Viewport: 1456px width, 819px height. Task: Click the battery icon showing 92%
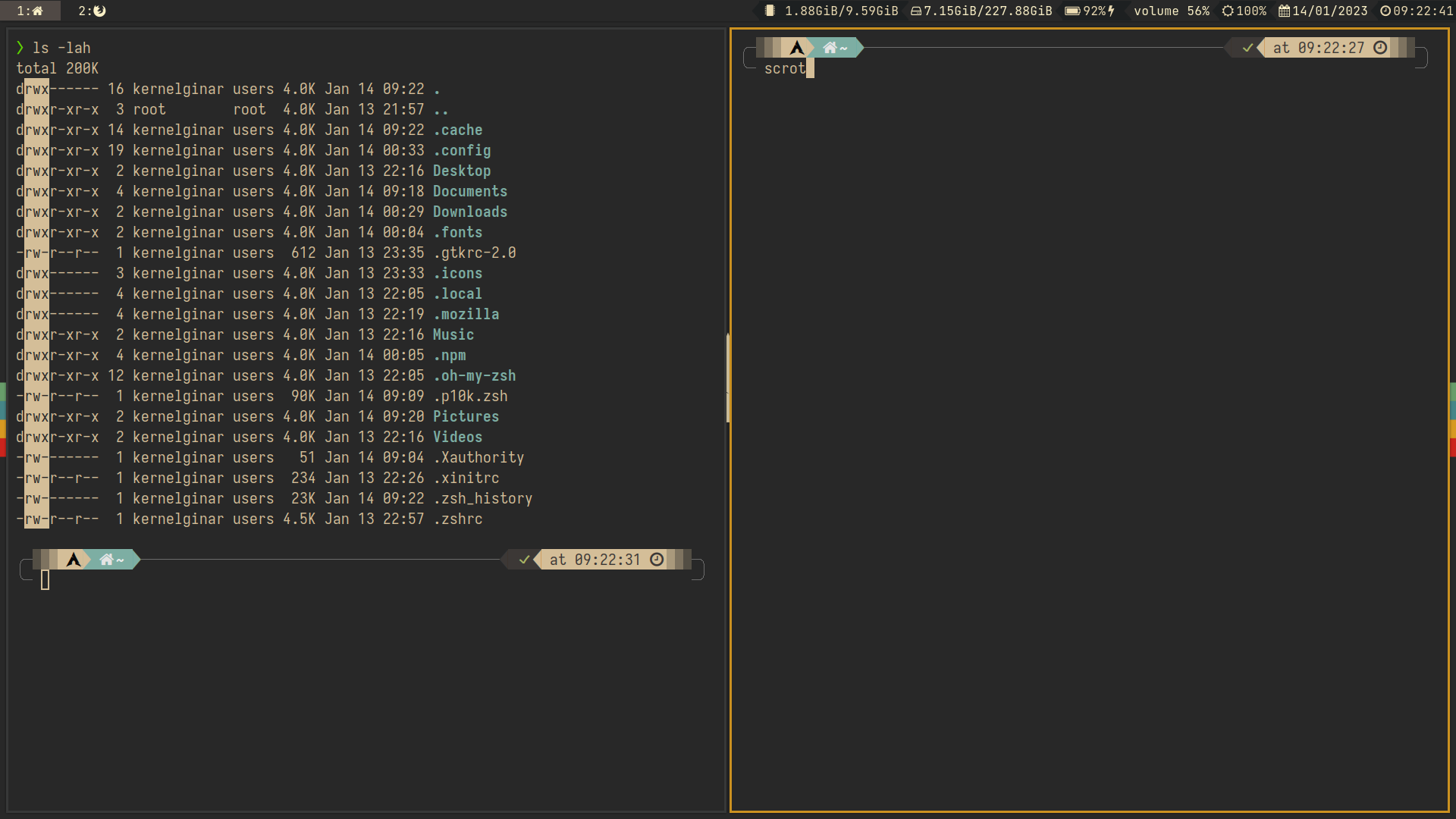pyautogui.click(x=1072, y=11)
